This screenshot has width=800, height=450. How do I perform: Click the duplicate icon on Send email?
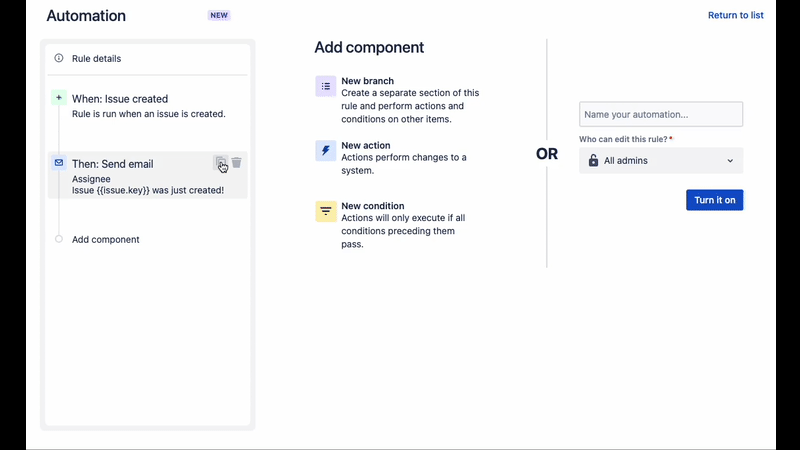220,163
